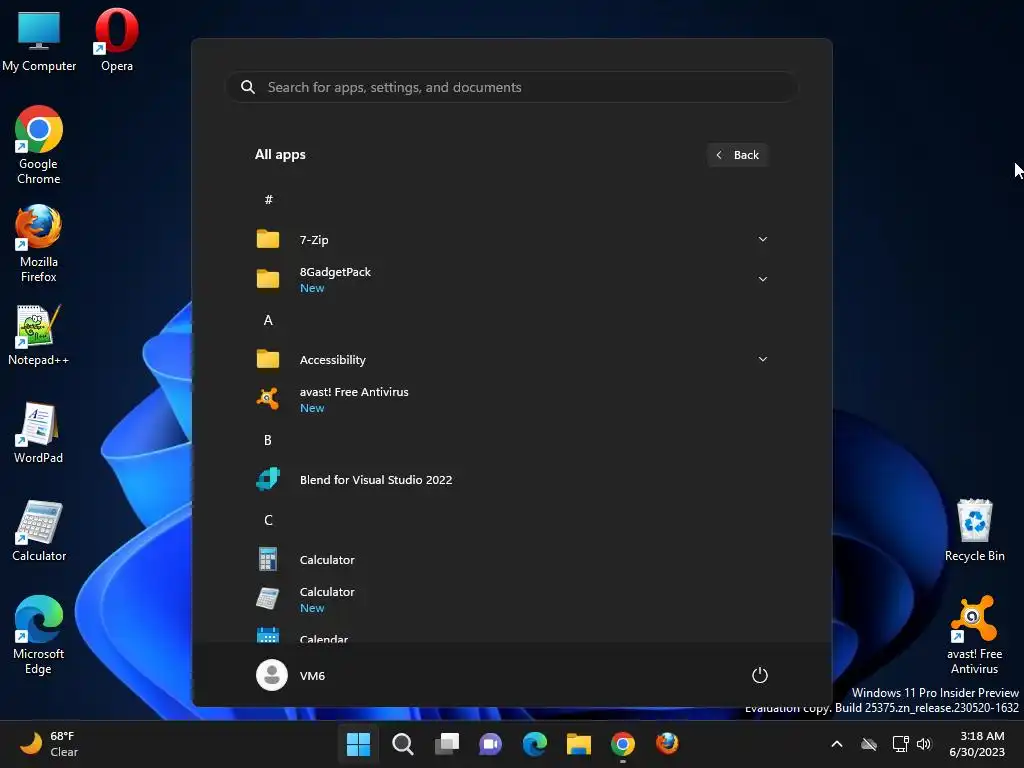Launch Blend for Visual Studio 2022
The height and width of the screenshot is (768, 1024).
[x=512, y=479]
